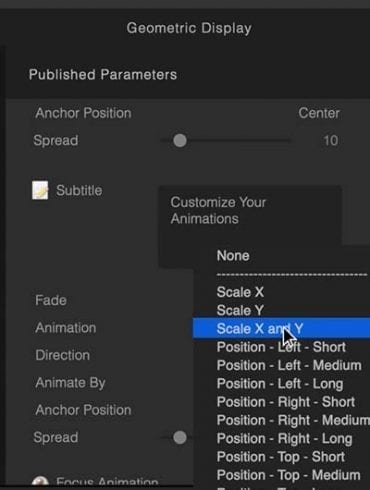370x490 pixels.
Task: Select the Focus Animation group icon
Action: [x=40, y=482]
